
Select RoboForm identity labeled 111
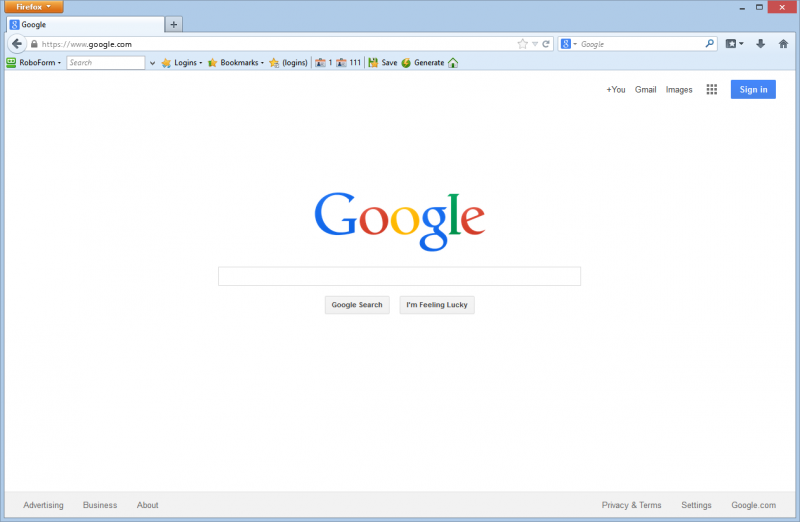pos(348,63)
